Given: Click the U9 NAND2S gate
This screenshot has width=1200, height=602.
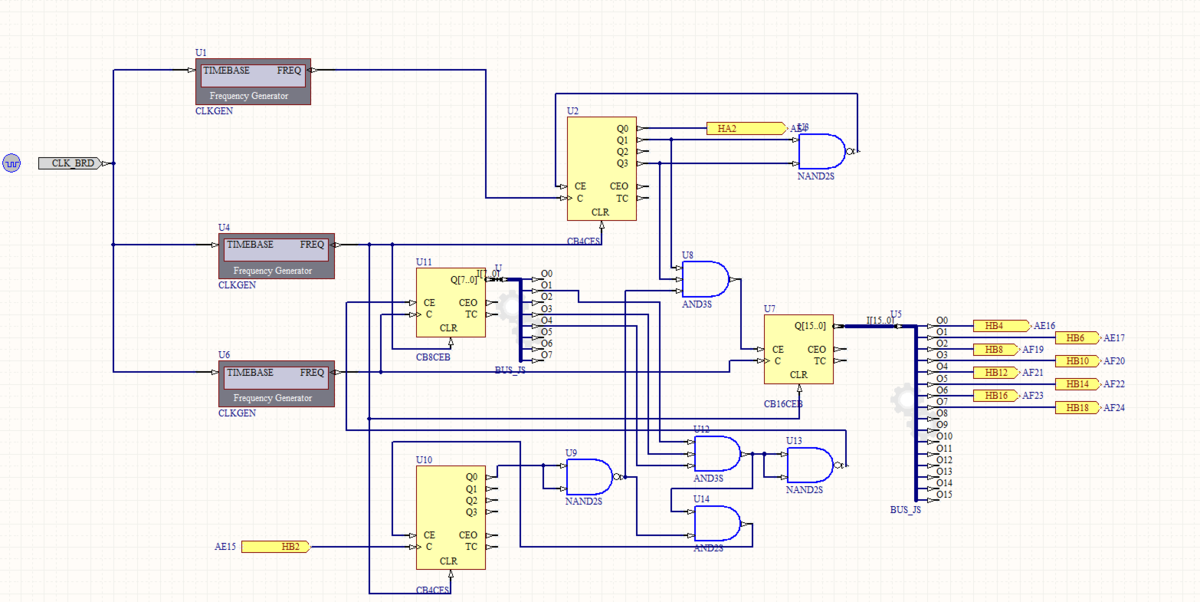Looking at the screenshot, I should pyautogui.click(x=589, y=477).
